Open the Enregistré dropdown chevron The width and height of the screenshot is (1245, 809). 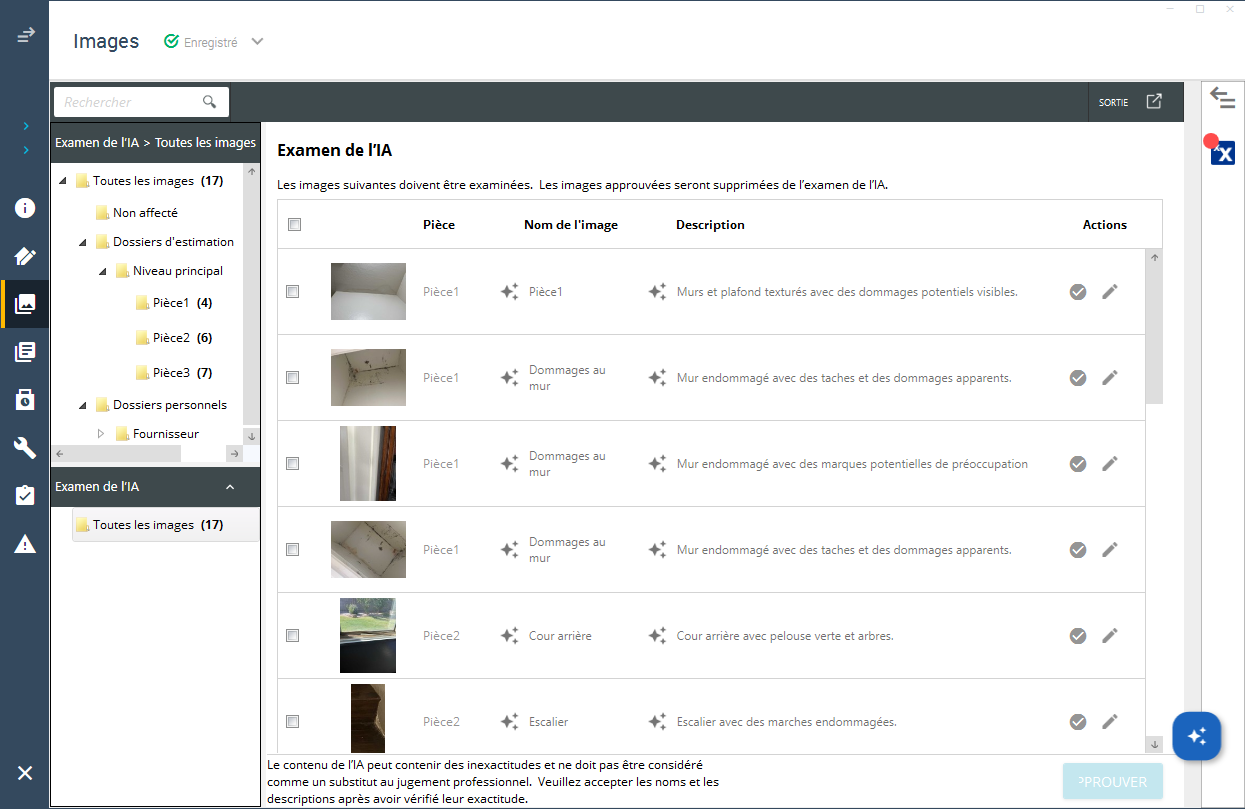tap(257, 42)
